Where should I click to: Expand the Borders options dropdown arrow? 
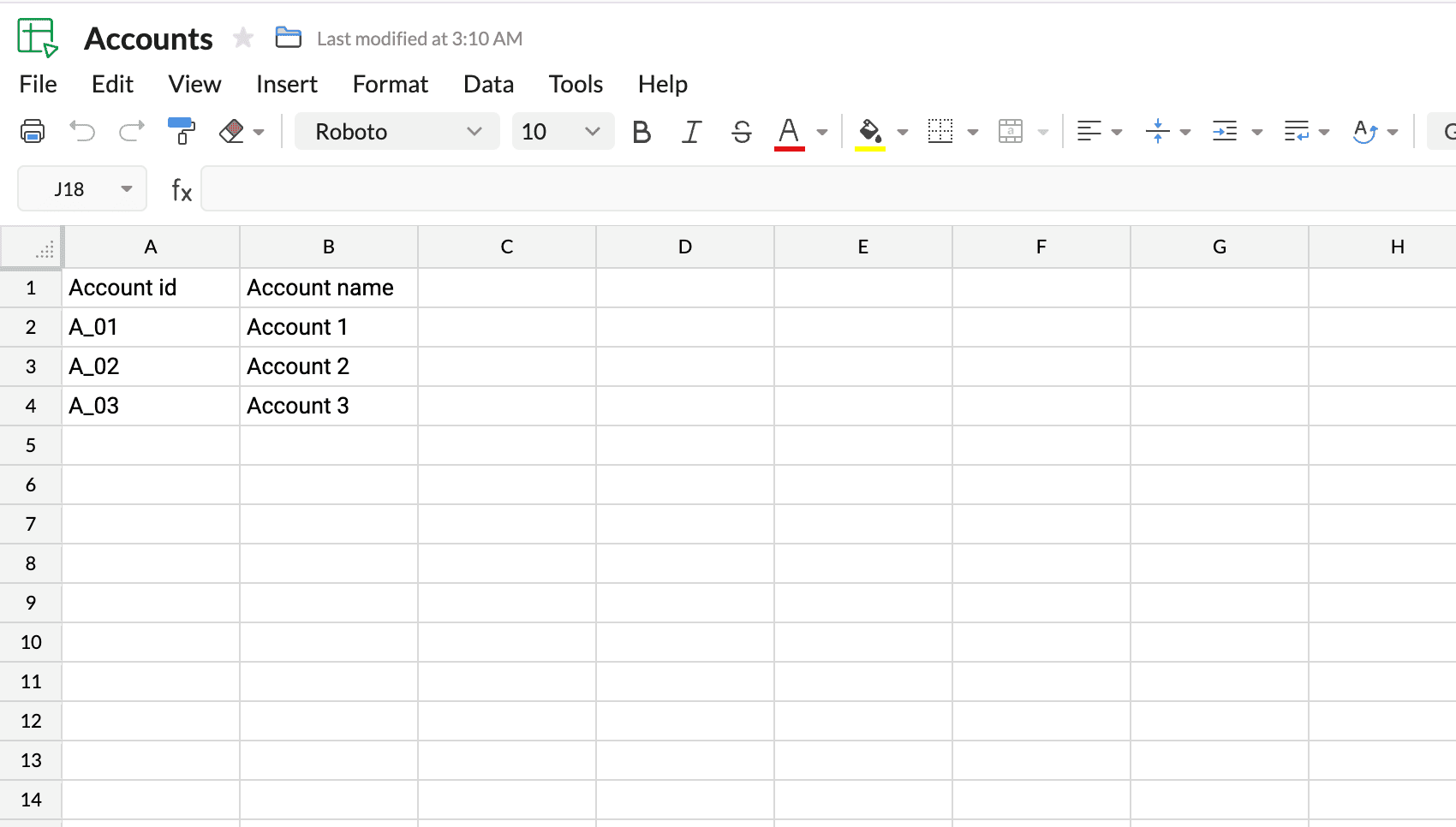(973, 133)
